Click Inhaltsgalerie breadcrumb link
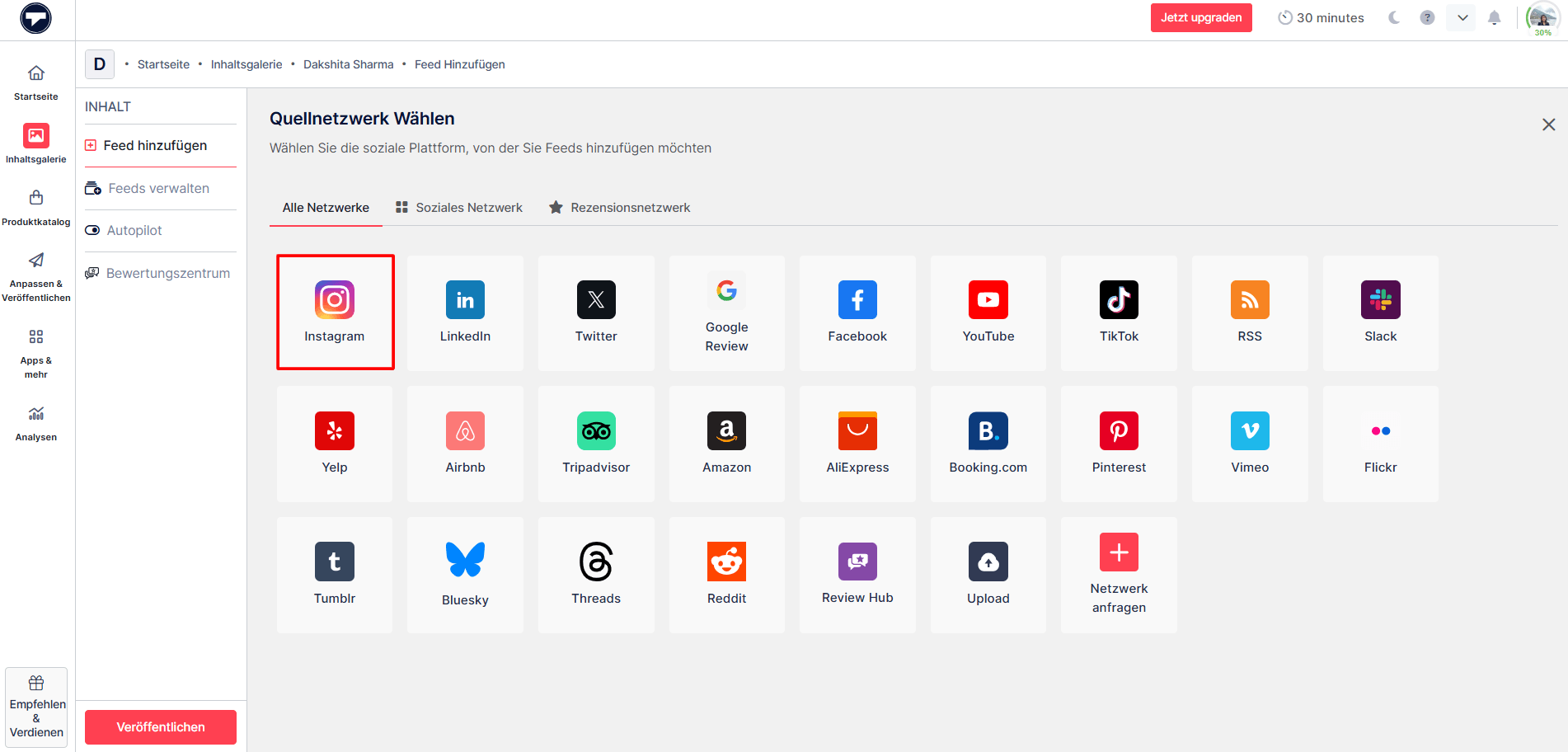This screenshot has width=1568, height=752. pos(246,64)
